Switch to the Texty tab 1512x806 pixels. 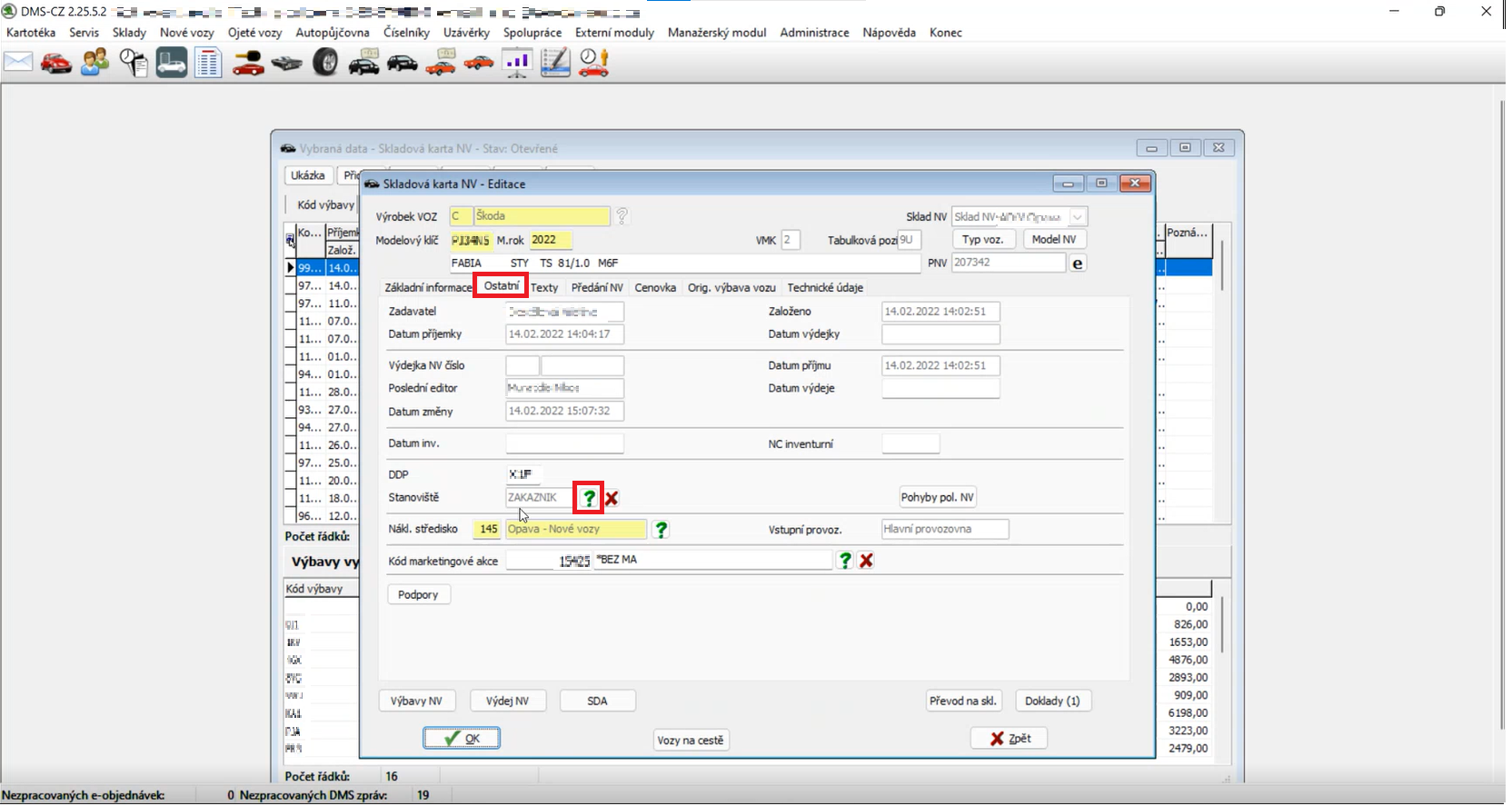tap(544, 288)
